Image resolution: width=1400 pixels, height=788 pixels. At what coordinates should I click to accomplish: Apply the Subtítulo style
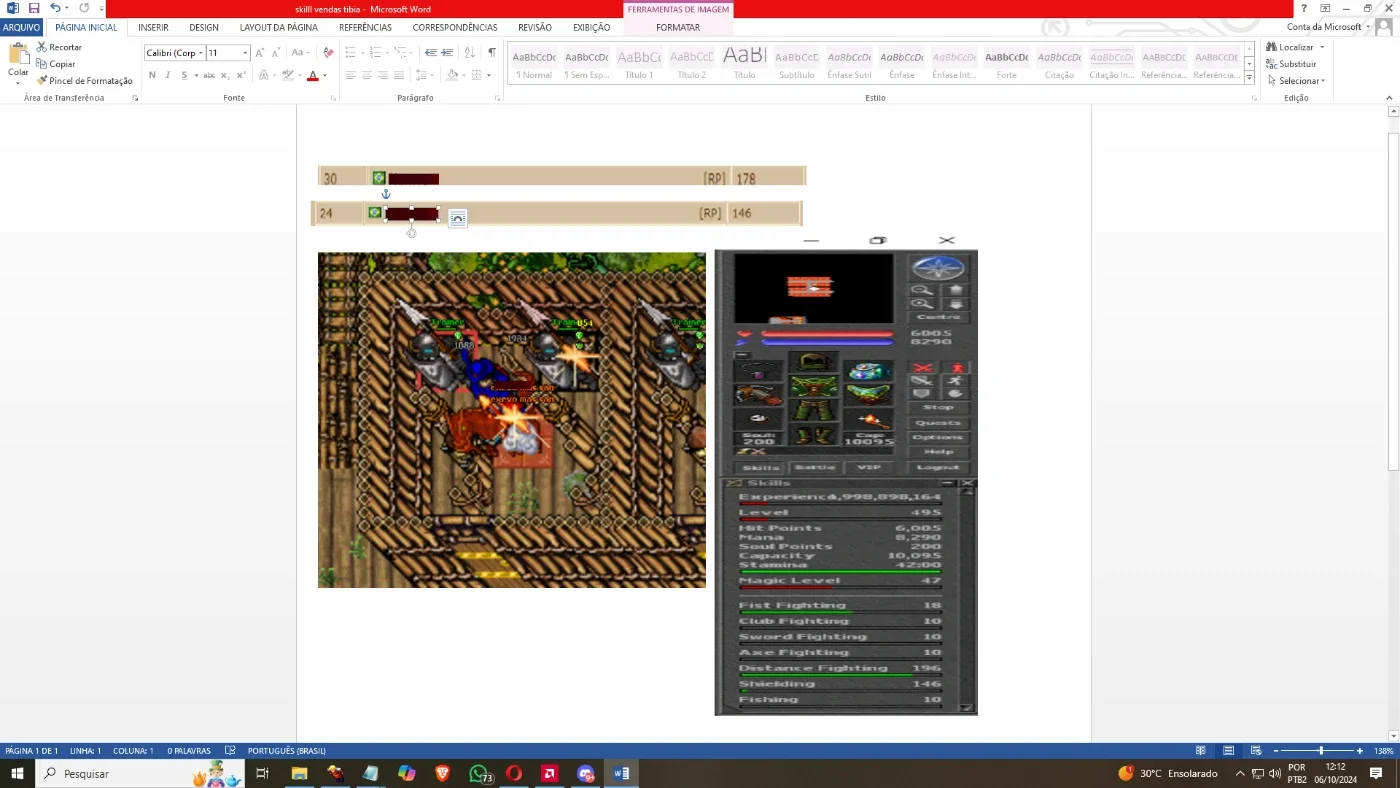pos(797,63)
